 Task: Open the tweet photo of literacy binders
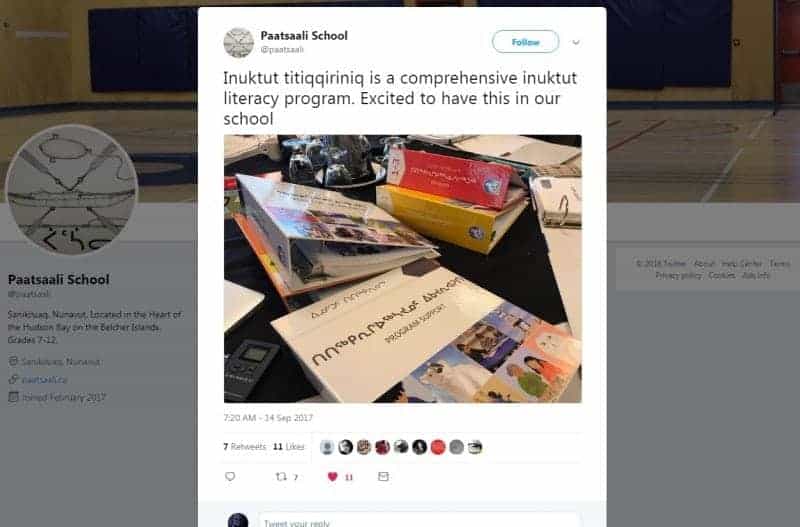click(x=403, y=269)
